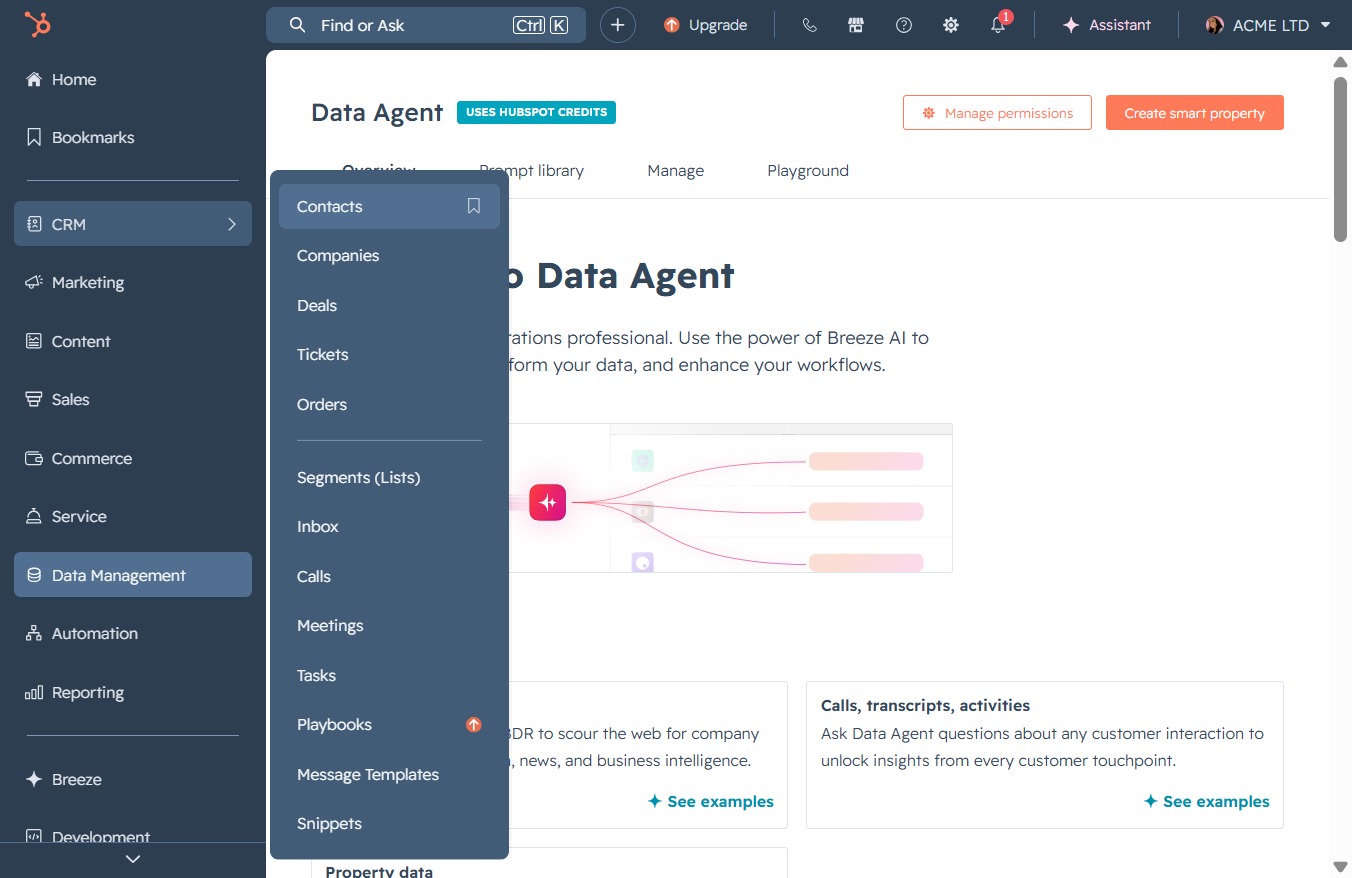1352x878 pixels.
Task: Click the Sales icon in sidebar
Action: 34,399
